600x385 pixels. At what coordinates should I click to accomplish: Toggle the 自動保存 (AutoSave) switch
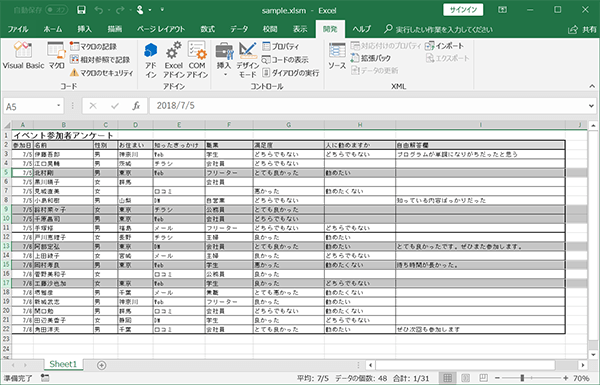pos(57,10)
